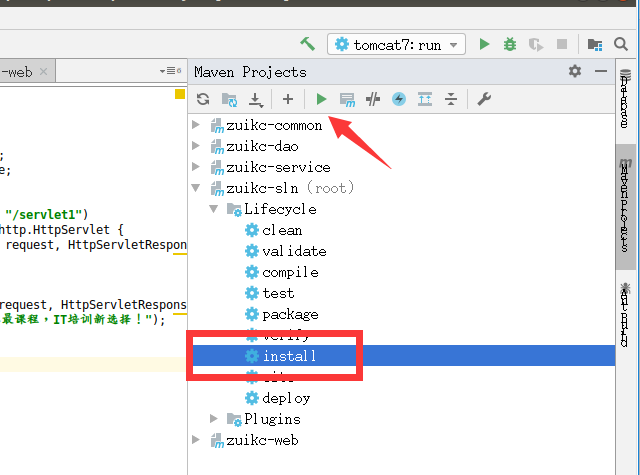Open Maven settings wrench icon

(x=484, y=99)
